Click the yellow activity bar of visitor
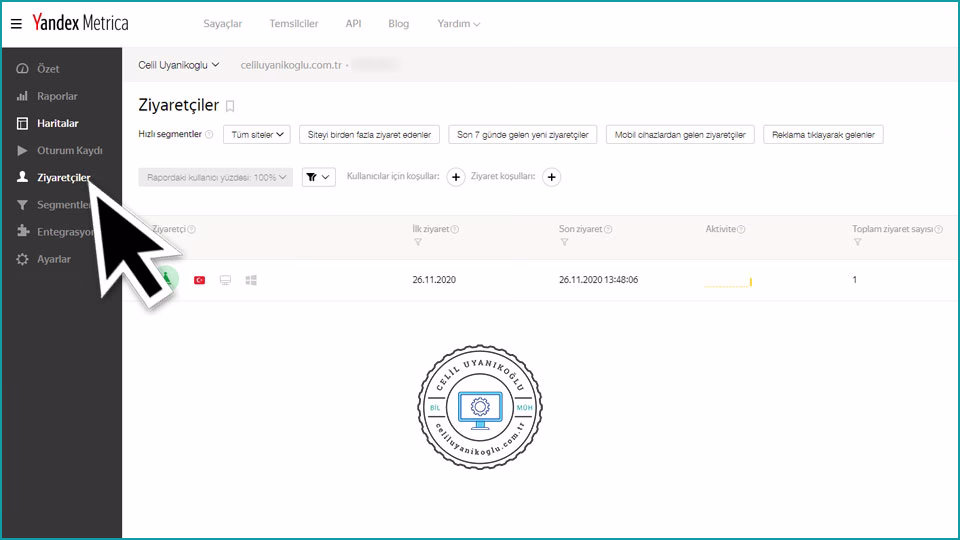 (x=728, y=283)
